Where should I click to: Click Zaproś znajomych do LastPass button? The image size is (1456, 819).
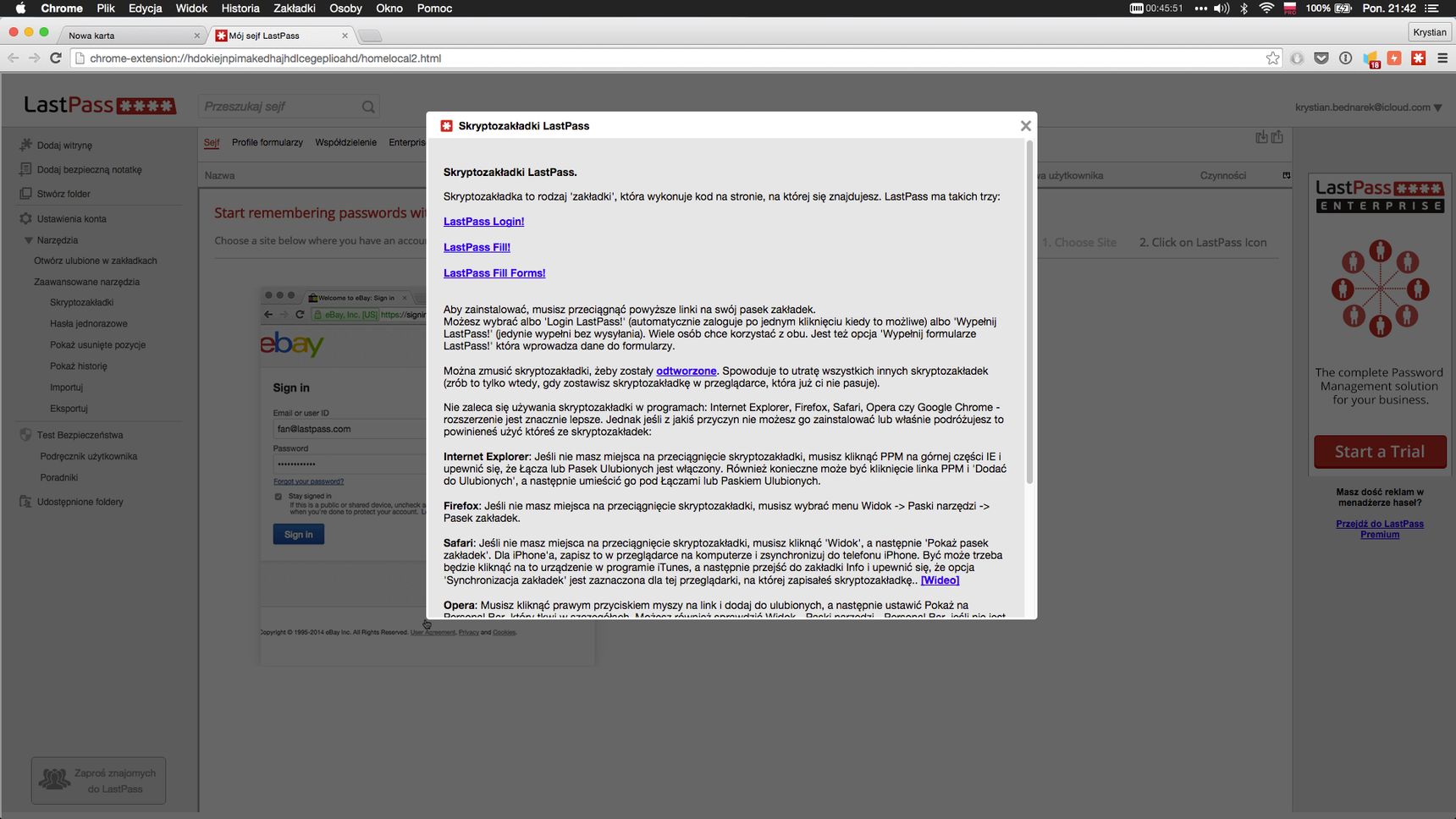(98, 780)
